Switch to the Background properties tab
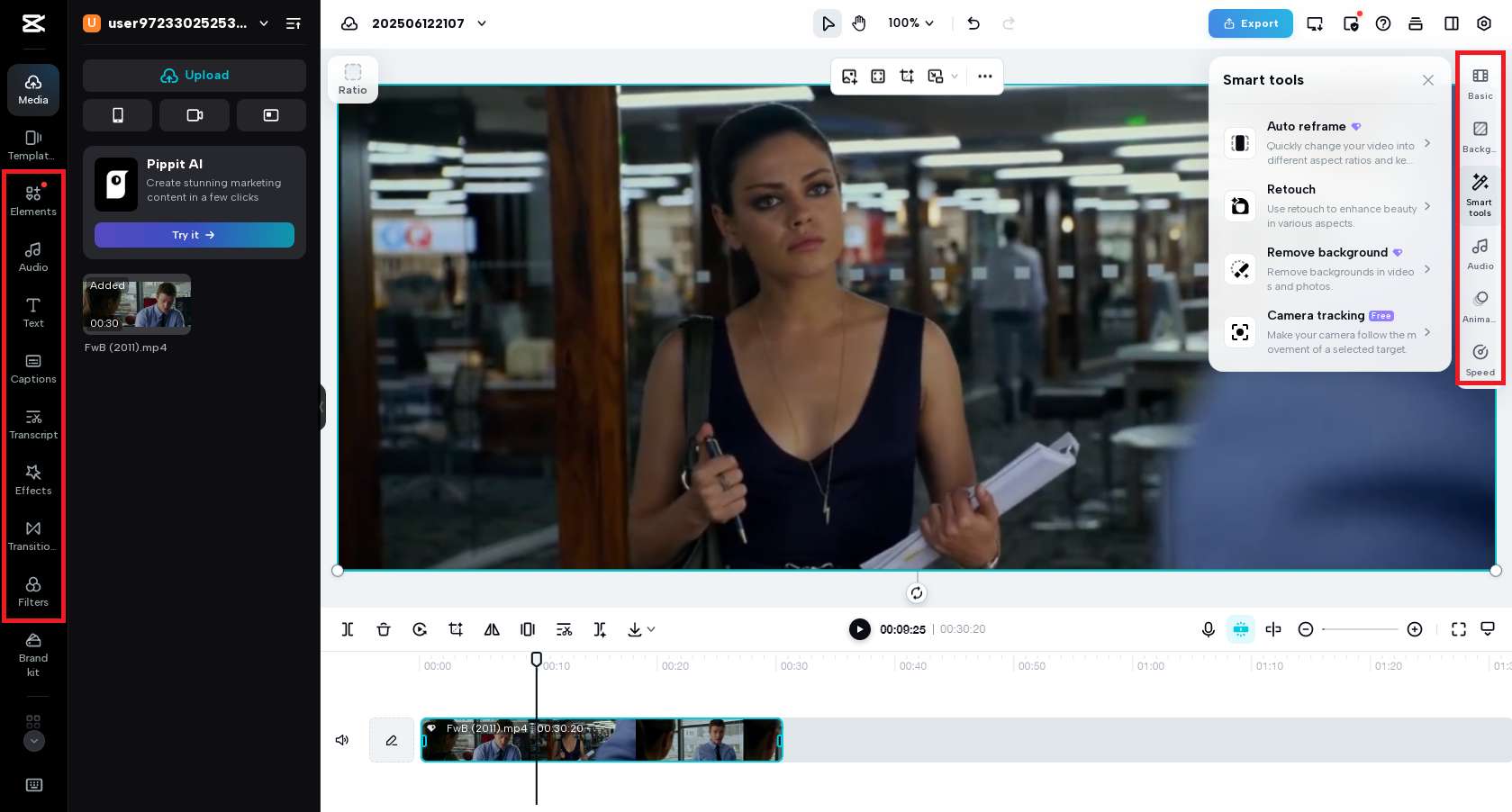Viewport: 1512px width, 812px height. point(1480,137)
